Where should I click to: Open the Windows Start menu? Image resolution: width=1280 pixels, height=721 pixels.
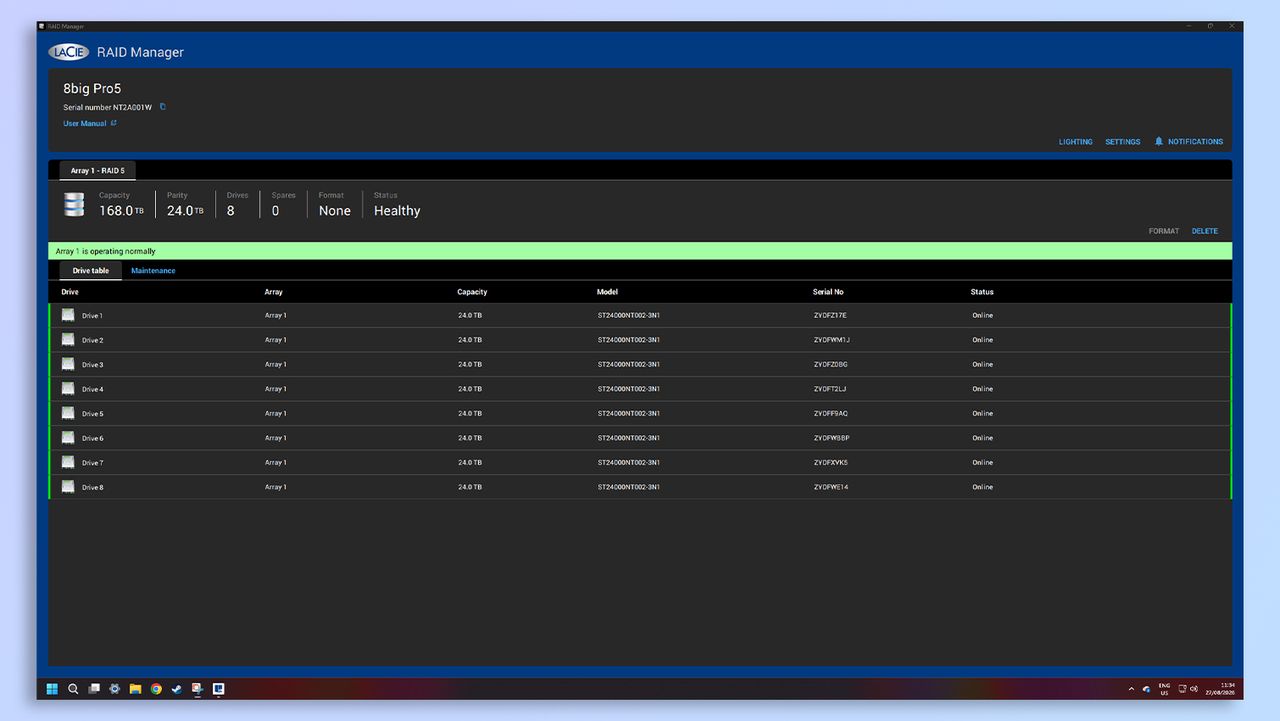52,689
